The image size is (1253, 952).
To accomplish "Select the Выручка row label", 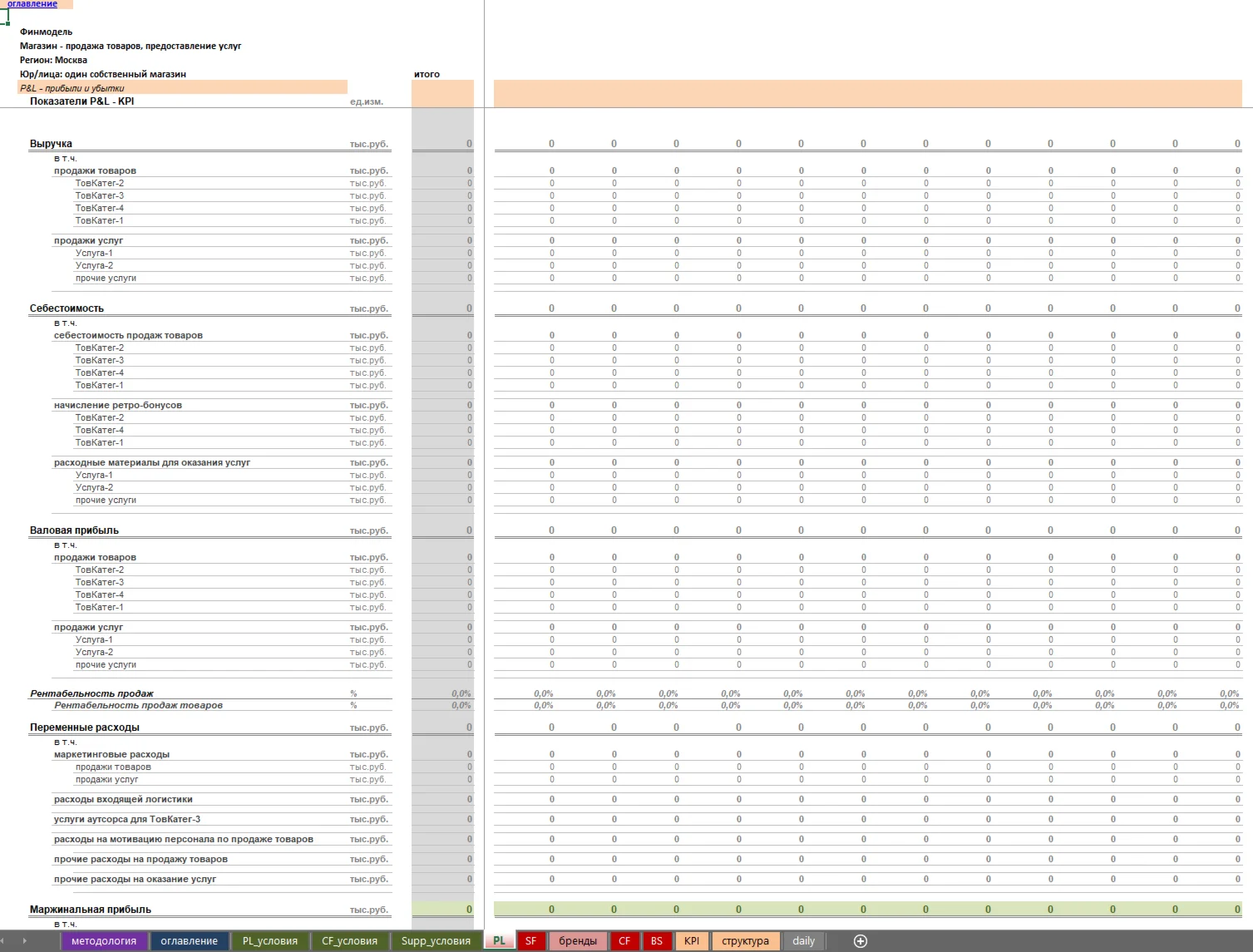I will pos(51,144).
